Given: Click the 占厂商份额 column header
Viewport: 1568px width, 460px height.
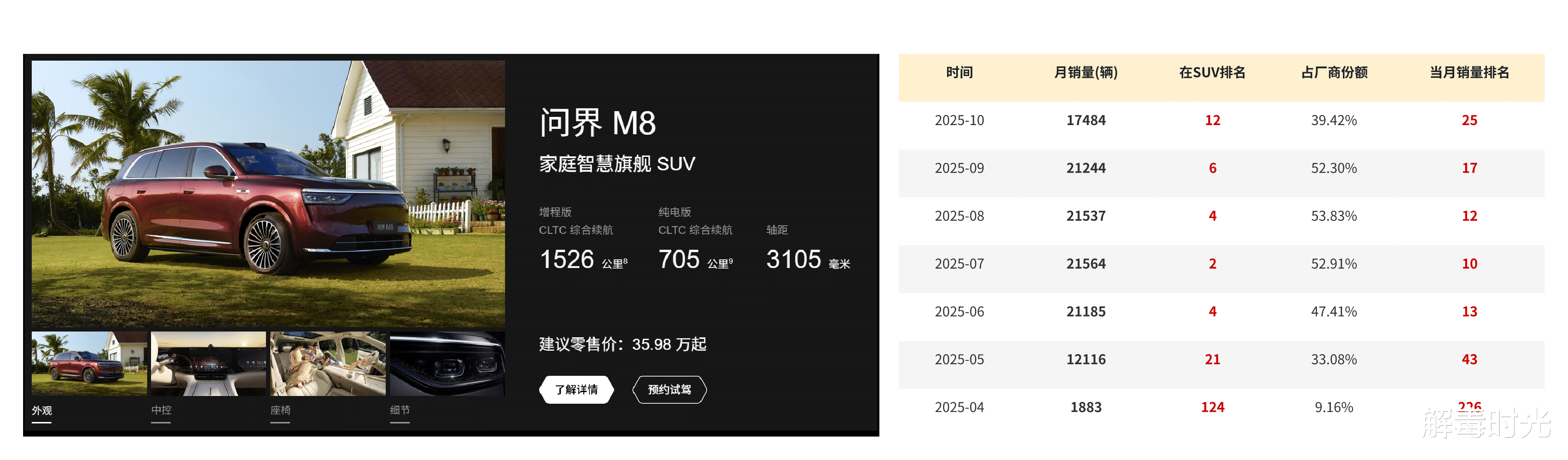Looking at the screenshot, I should (x=1334, y=73).
